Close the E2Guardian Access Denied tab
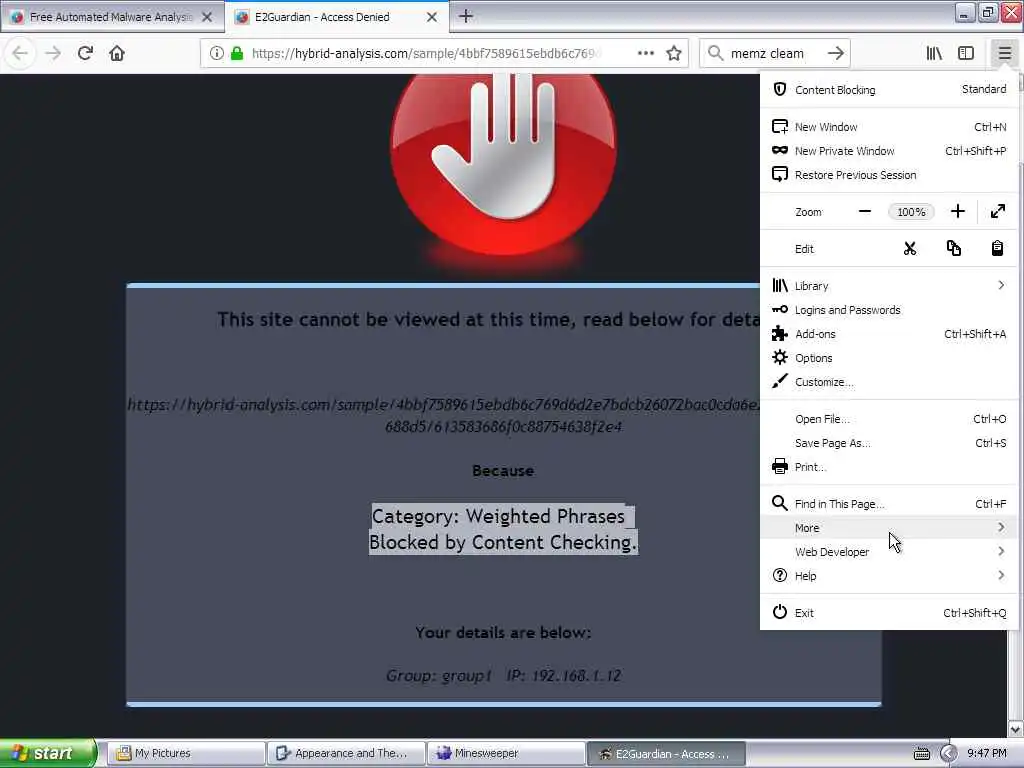The height and width of the screenshot is (768, 1024). pos(432,17)
